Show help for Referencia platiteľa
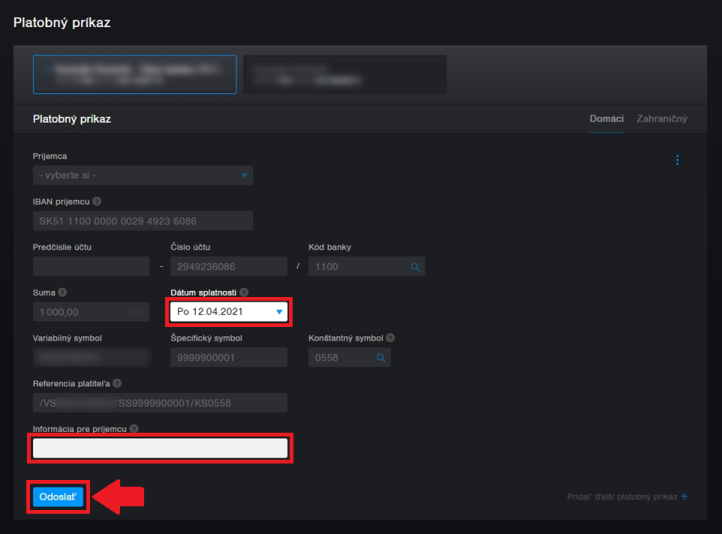Screen dimensions: 722x534 (x=117, y=383)
